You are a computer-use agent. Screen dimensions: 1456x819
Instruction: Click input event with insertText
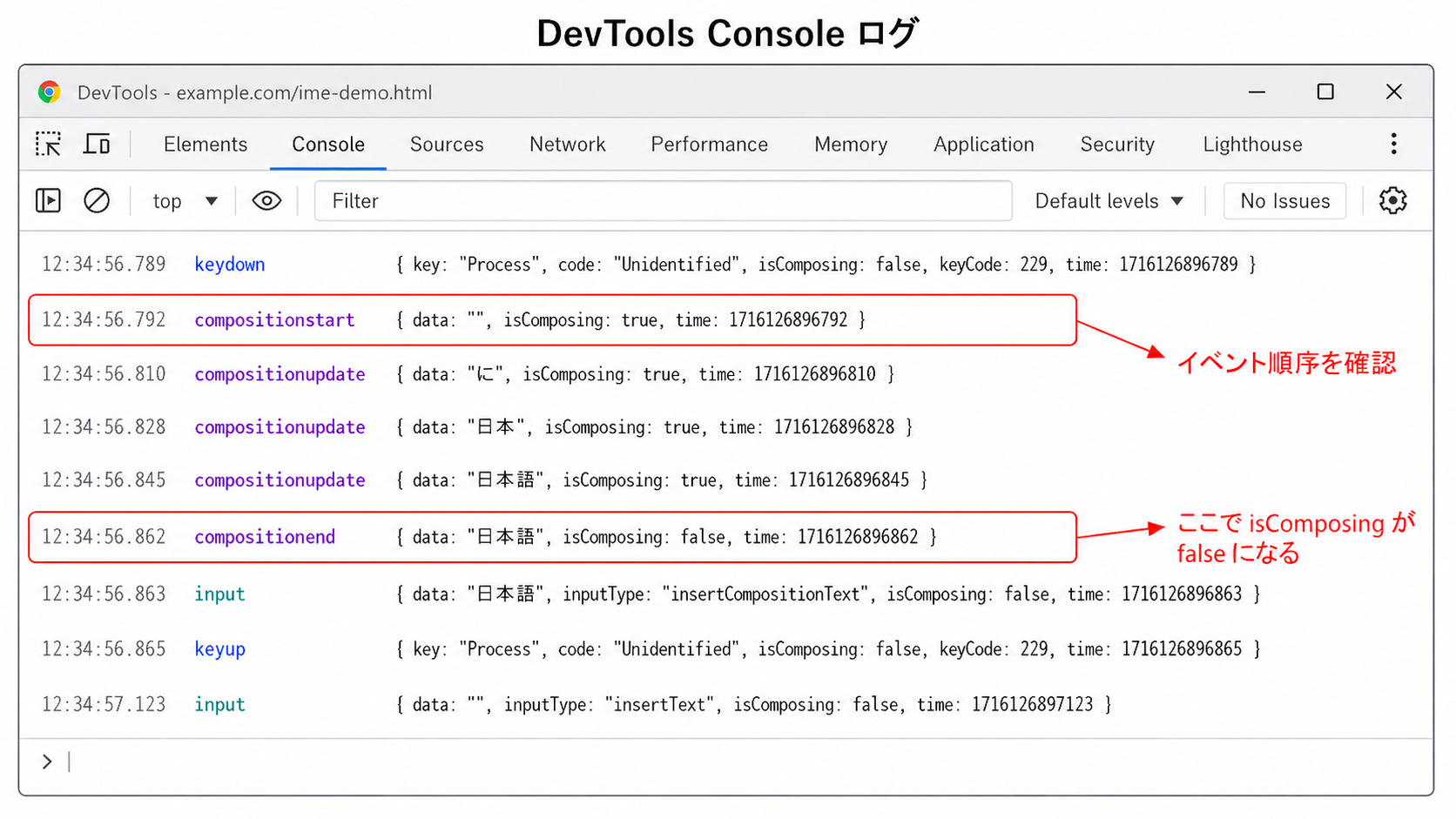click(x=576, y=705)
